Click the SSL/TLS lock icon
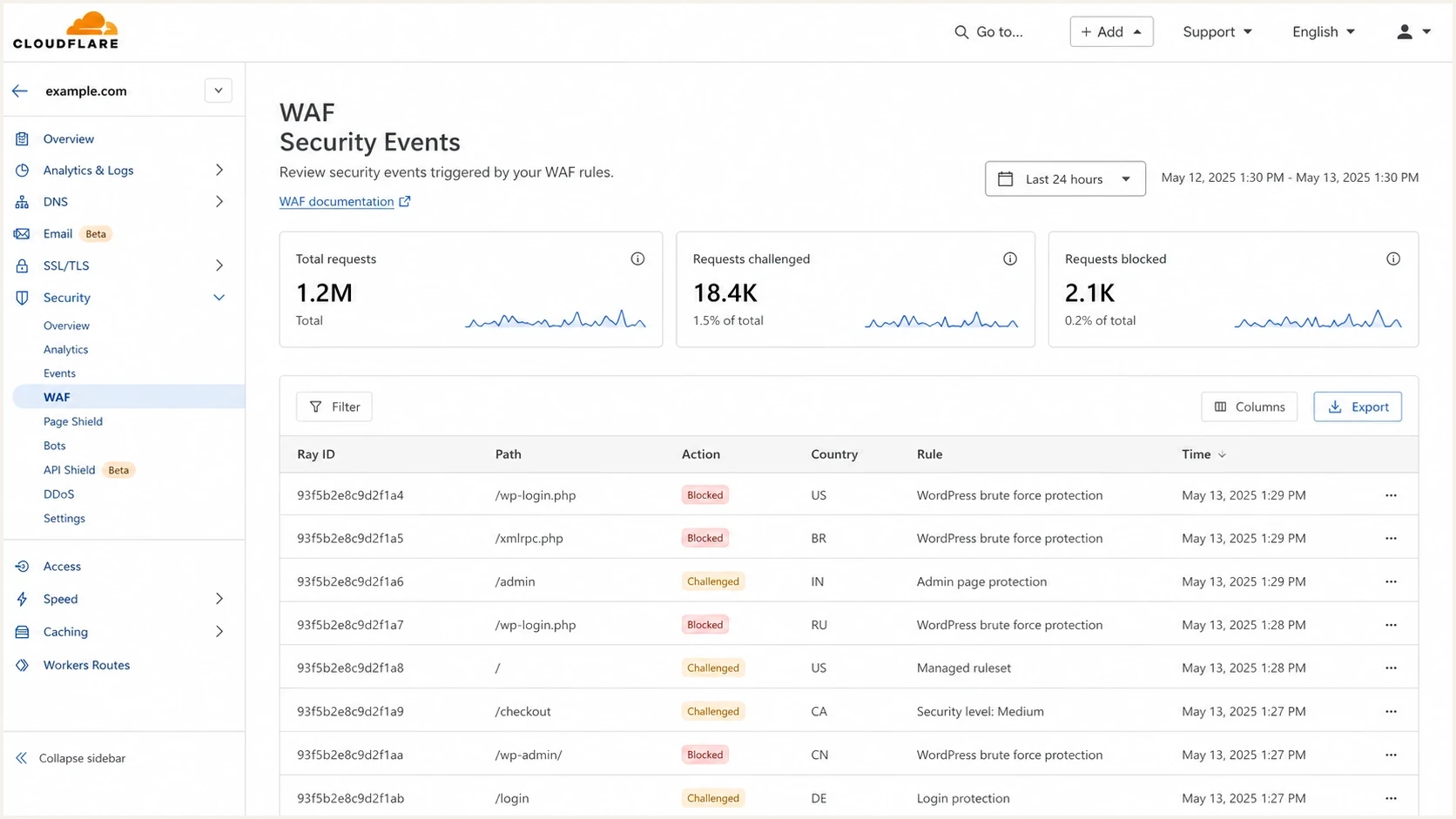 click(22, 265)
